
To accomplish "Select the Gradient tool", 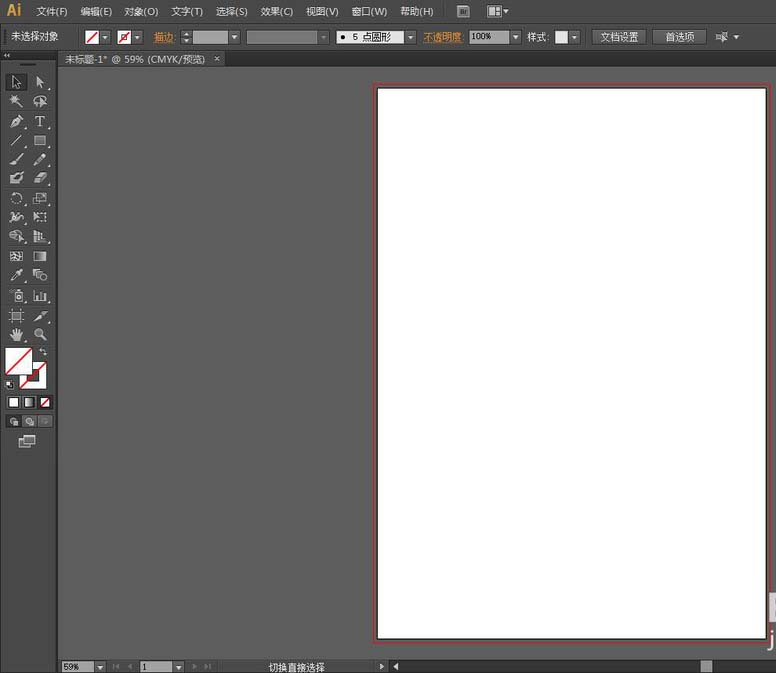I will click(x=40, y=256).
